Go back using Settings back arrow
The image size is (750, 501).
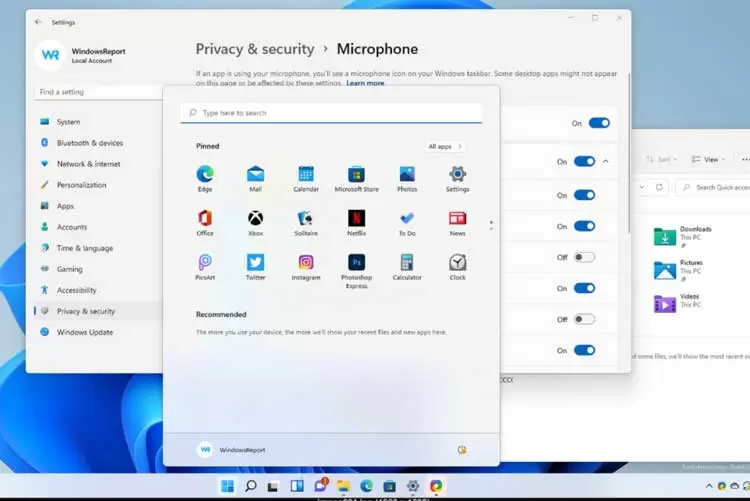click(x=38, y=22)
